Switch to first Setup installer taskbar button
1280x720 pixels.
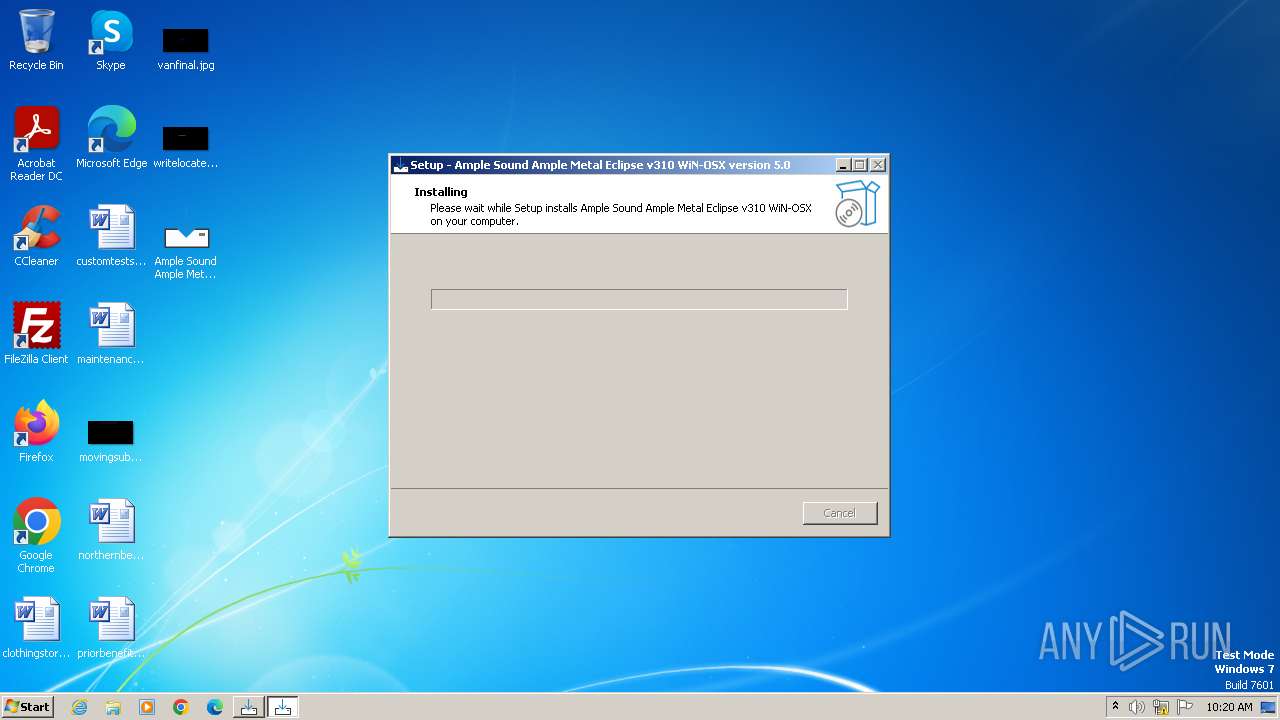pyautogui.click(x=249, y=707)
